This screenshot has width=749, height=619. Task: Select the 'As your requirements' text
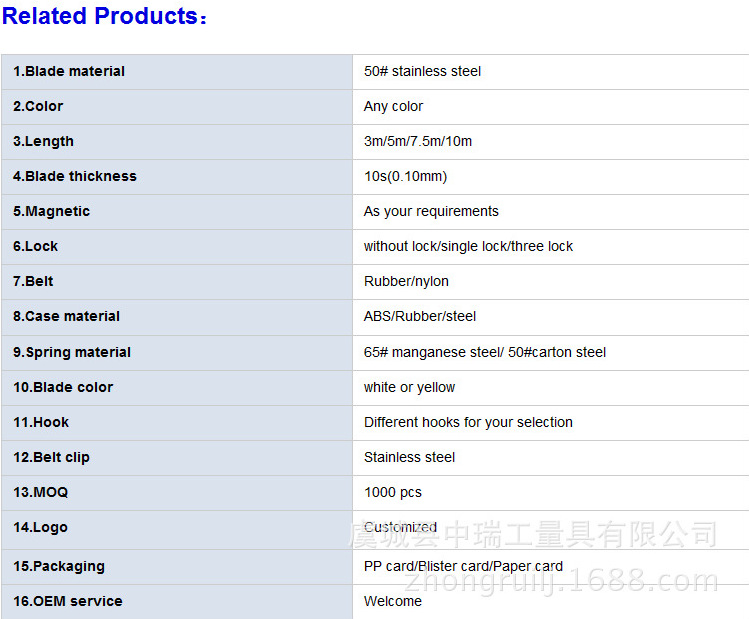(431, 211)
